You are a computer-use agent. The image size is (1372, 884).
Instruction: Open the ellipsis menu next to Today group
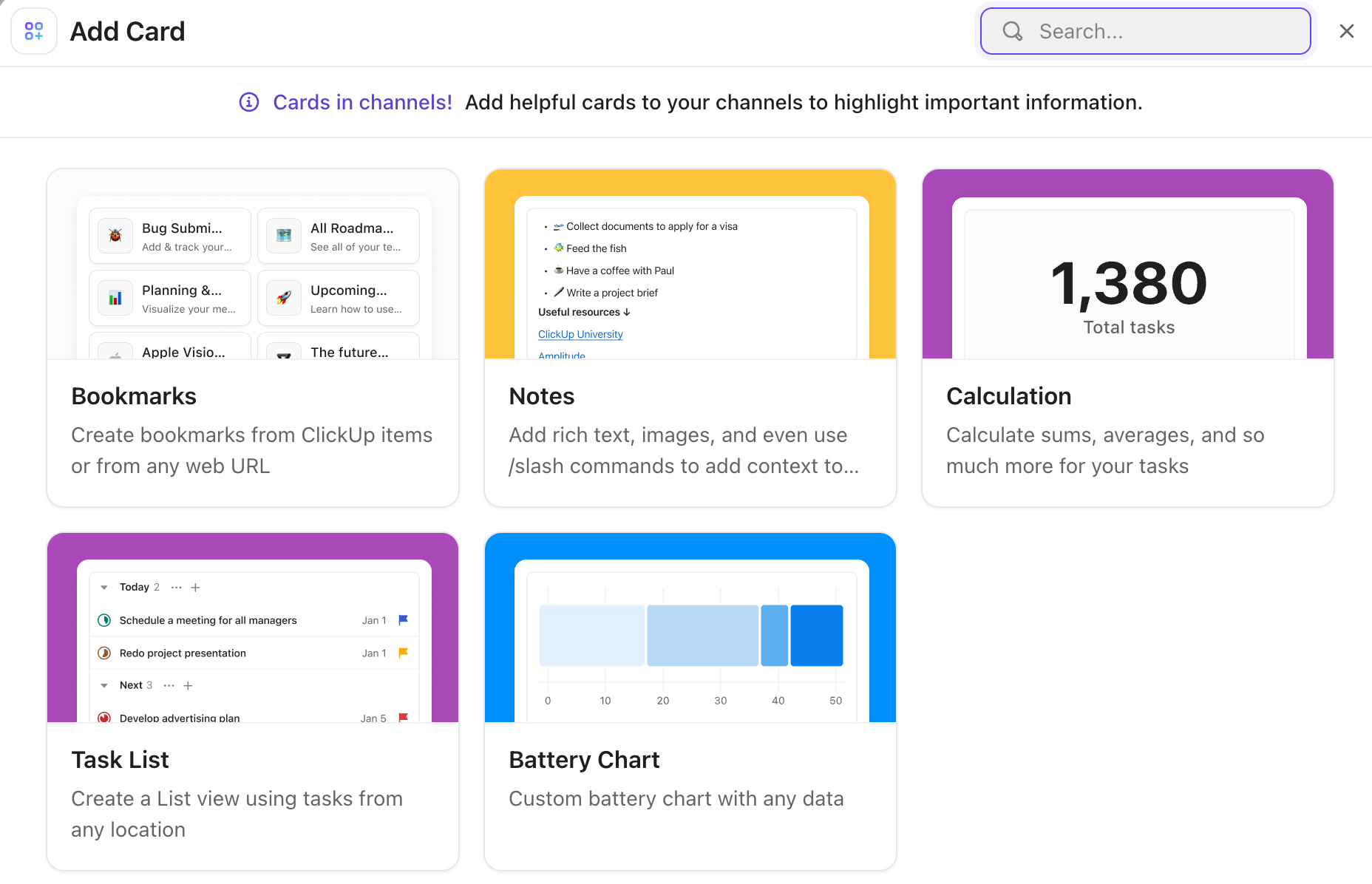point(176,587)
